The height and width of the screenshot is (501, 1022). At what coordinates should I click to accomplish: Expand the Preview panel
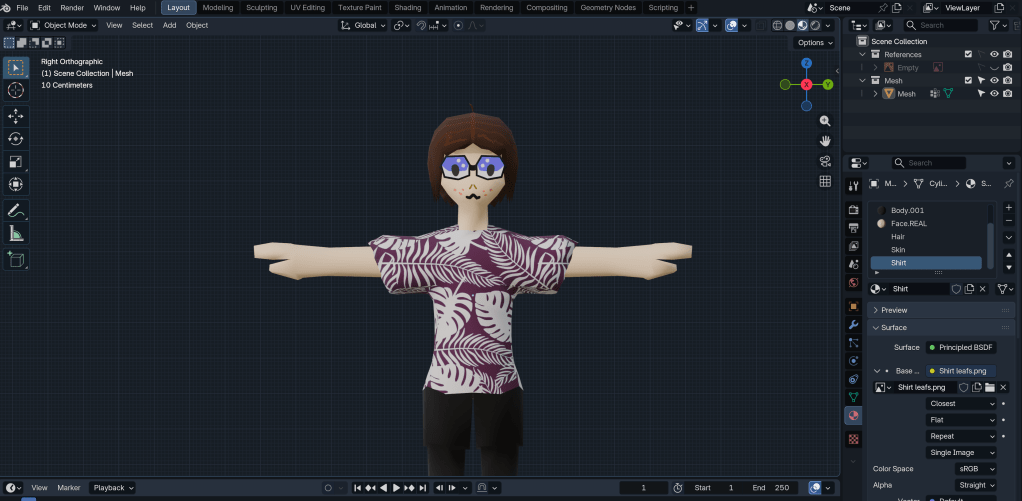click(x=894, y=310)
